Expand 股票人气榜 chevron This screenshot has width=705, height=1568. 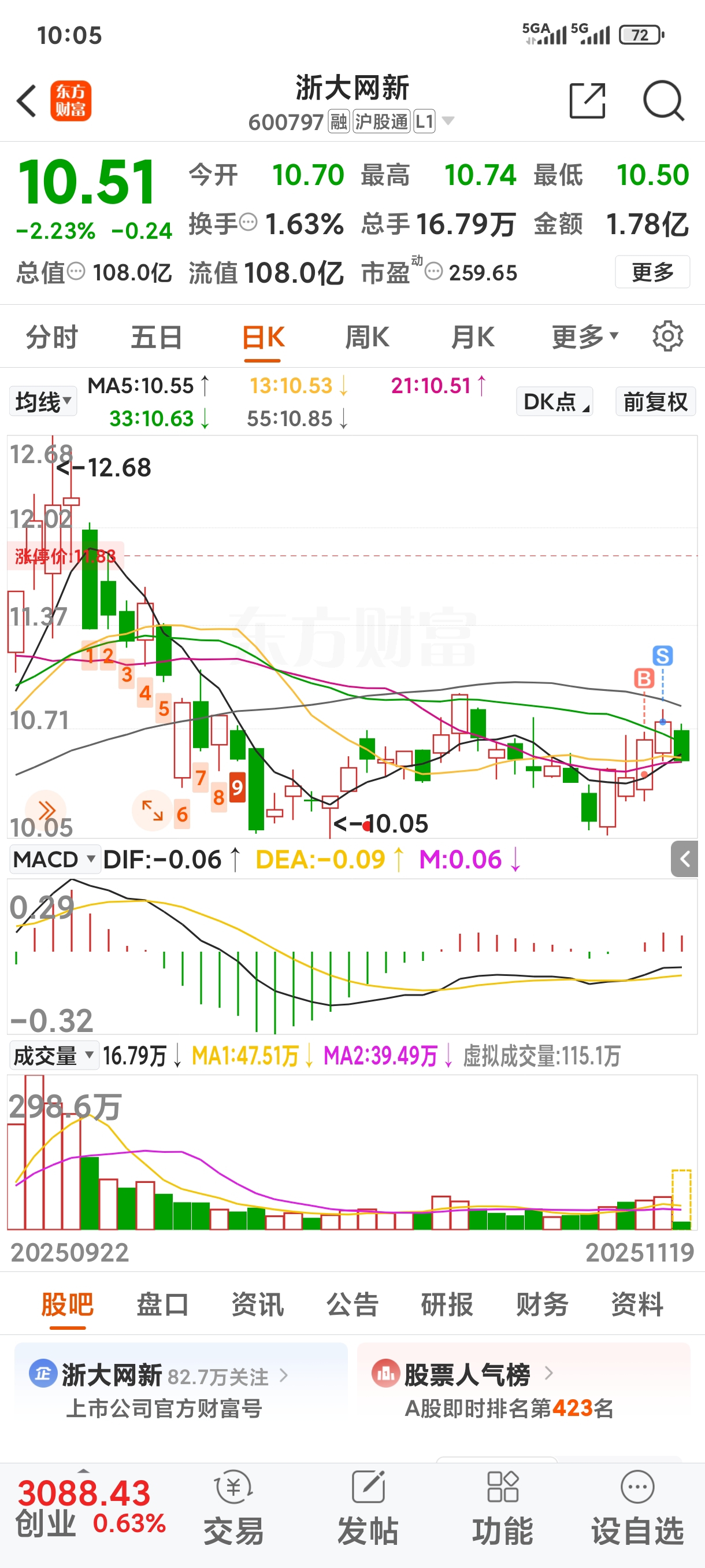(548, 1374)
